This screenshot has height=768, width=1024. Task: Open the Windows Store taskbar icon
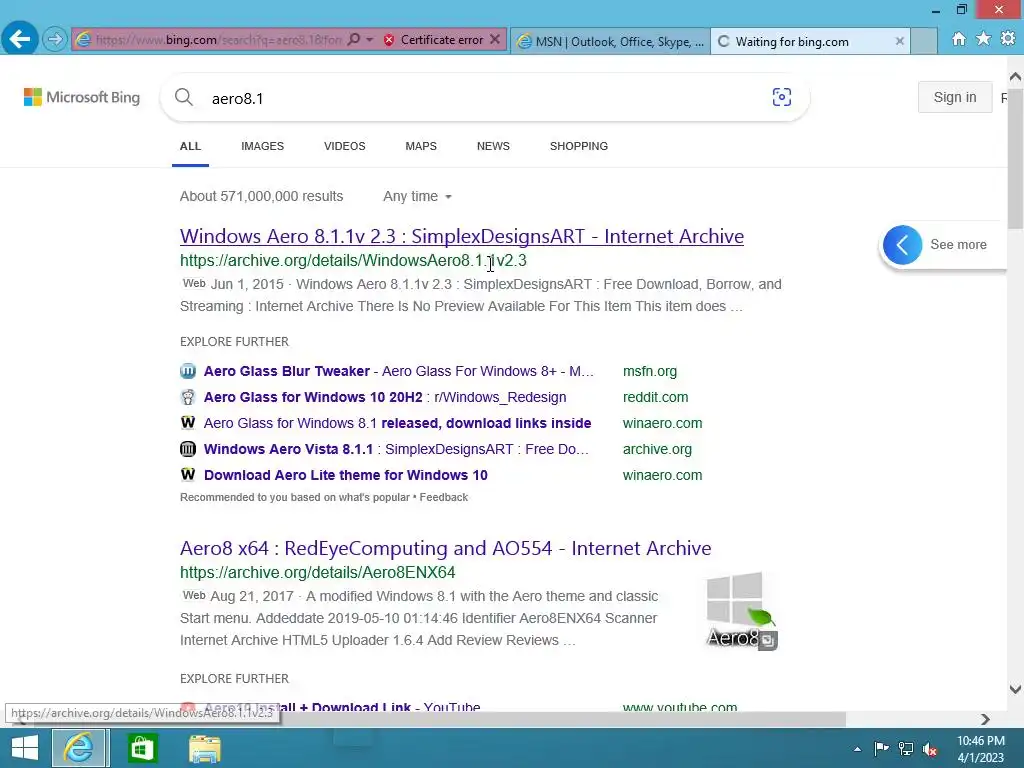[142, 748]
